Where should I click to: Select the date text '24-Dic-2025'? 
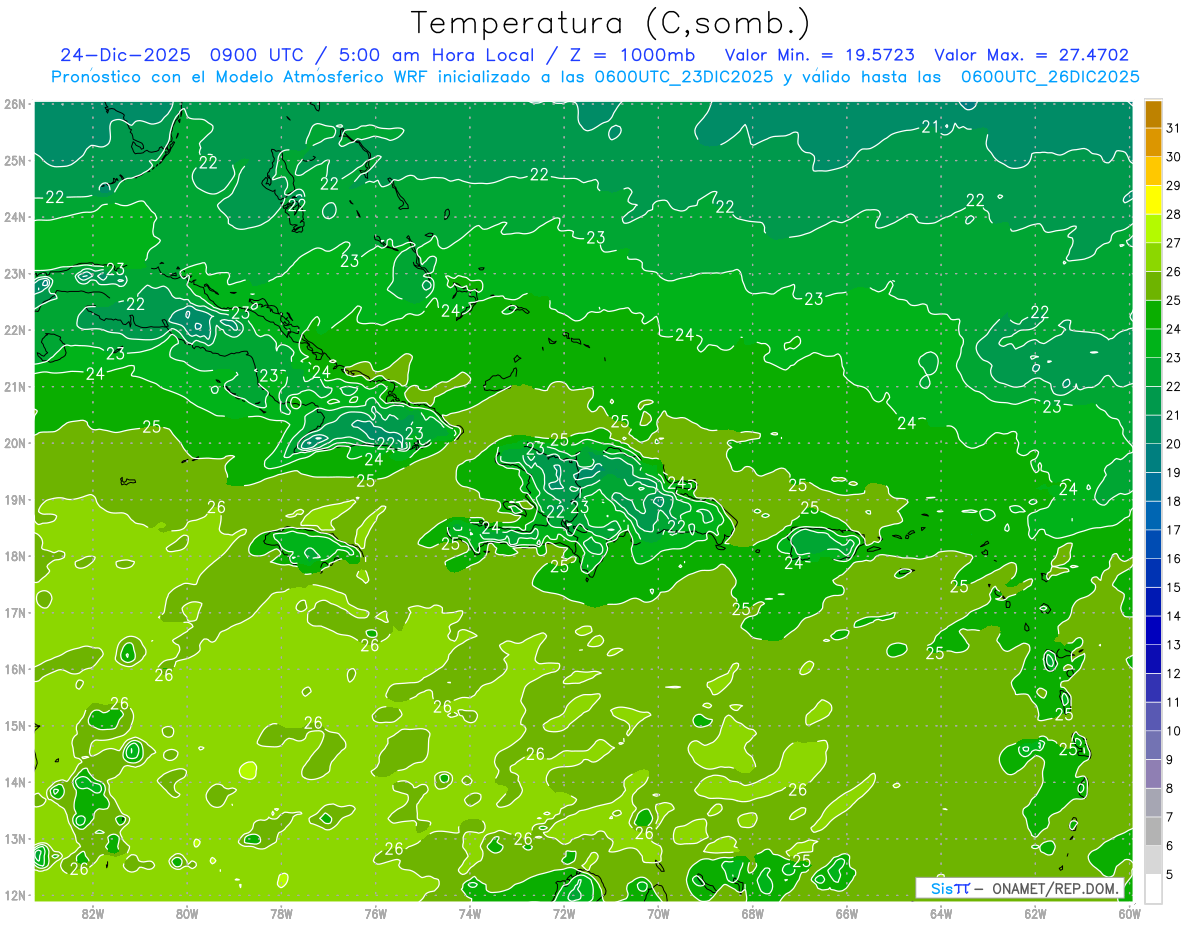pos(123,55)
